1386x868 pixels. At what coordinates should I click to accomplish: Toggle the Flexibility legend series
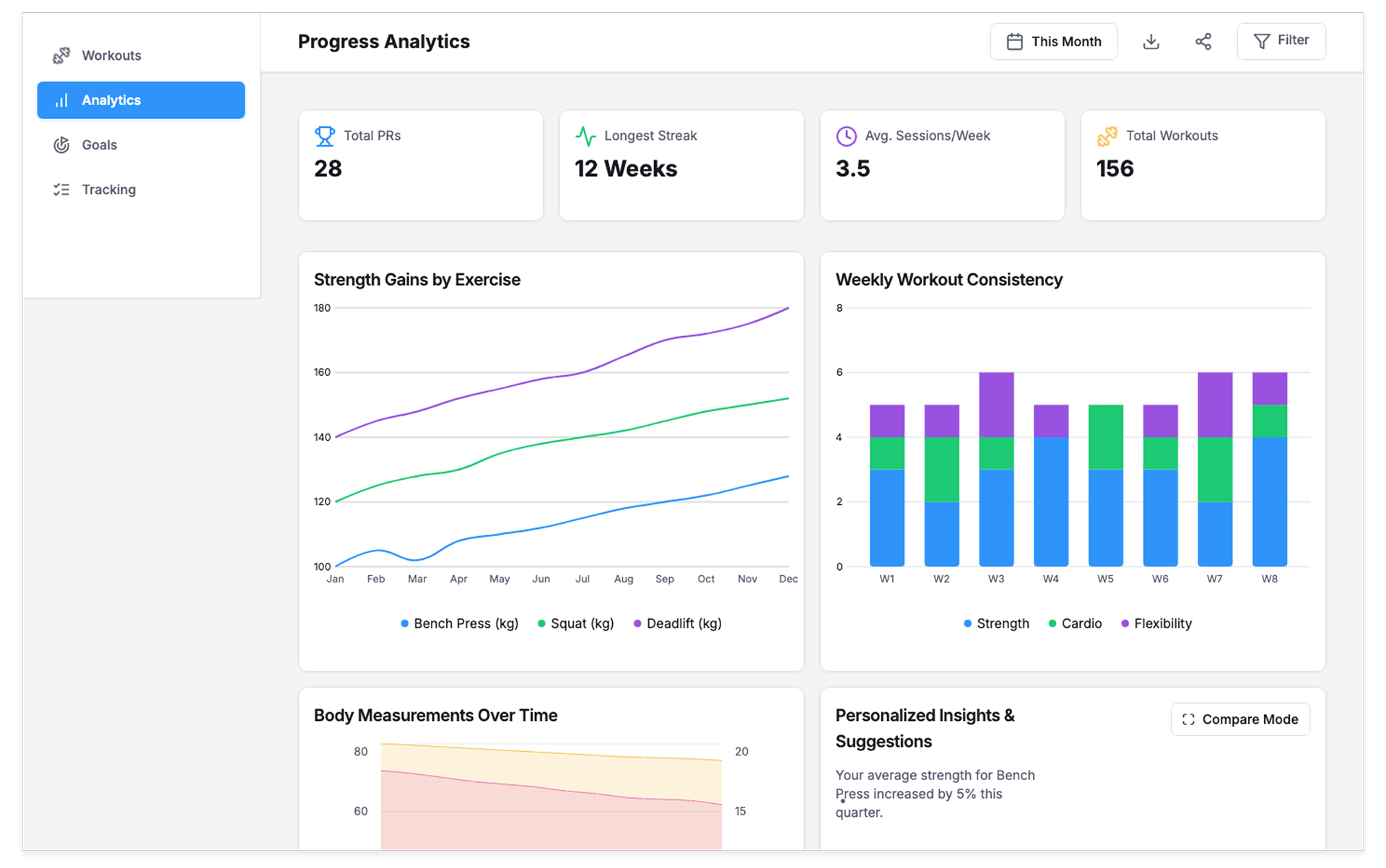click(1156, 623)
